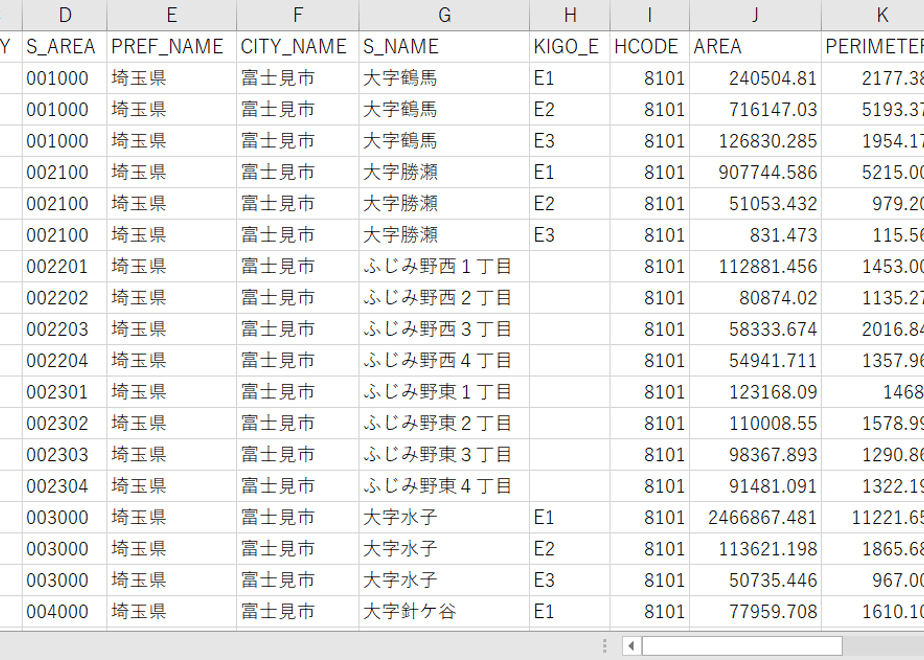Select cell ふじみ野東４丁目
The height and width of the screenshot is (660, 924).
pos(444,486)
